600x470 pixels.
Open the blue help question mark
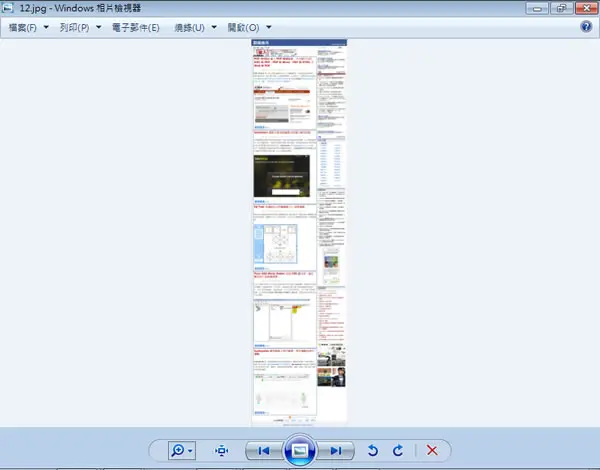point(586,26)
